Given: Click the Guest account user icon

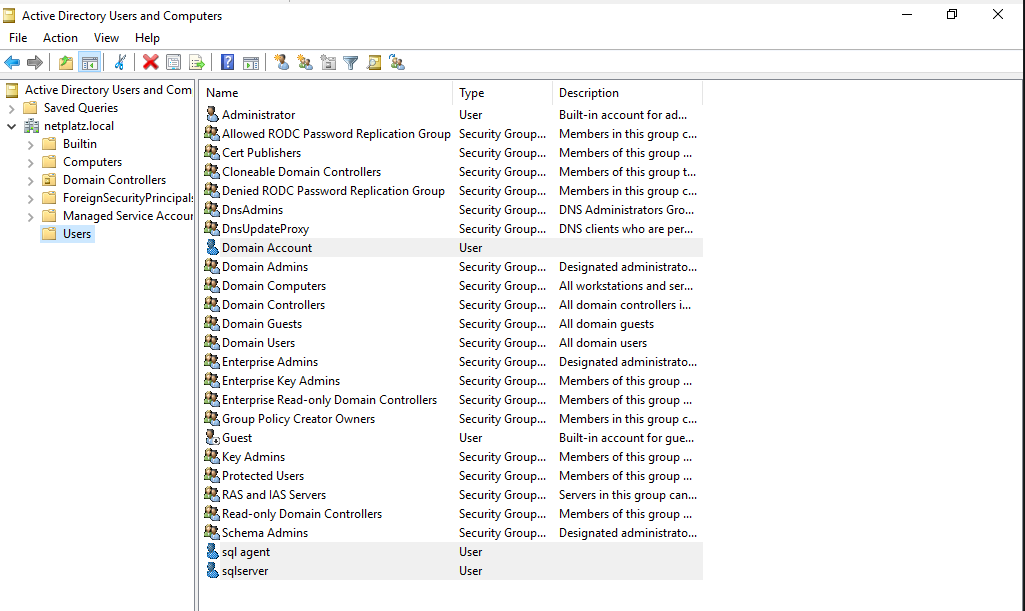Looking at the screenshot, I should (212, 438).
